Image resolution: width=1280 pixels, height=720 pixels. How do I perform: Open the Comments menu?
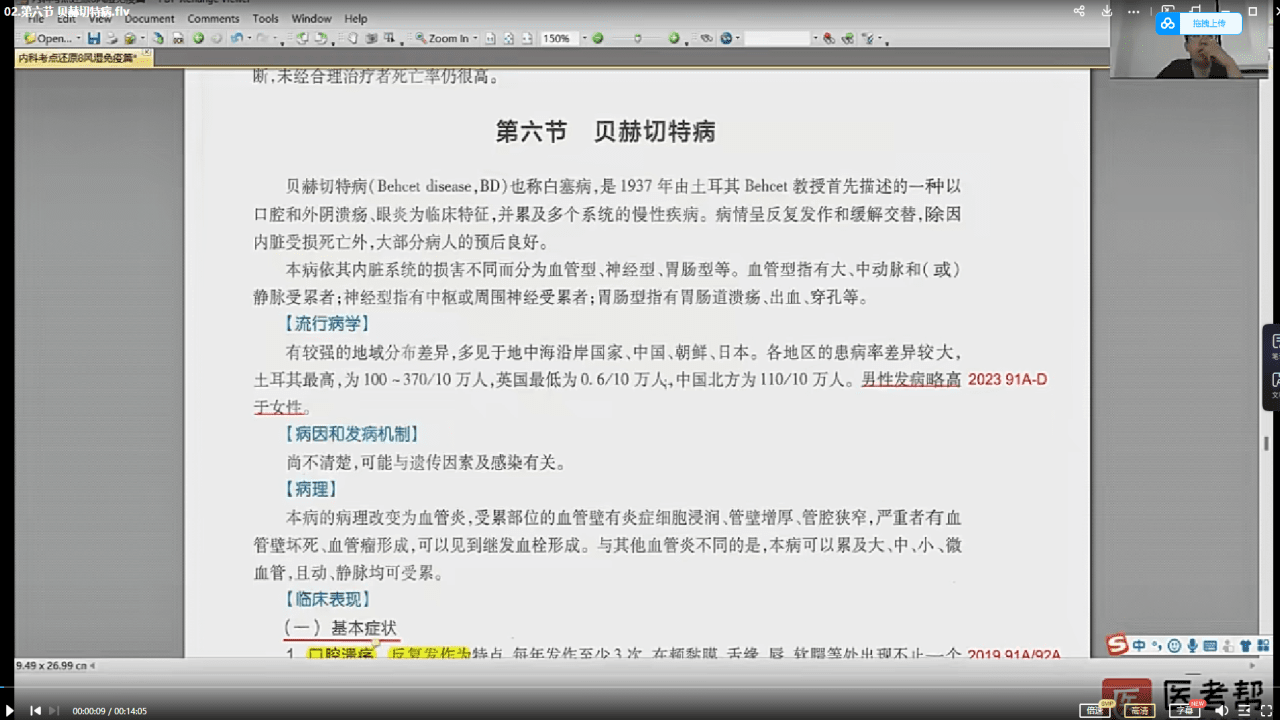[x=213, y=18]
